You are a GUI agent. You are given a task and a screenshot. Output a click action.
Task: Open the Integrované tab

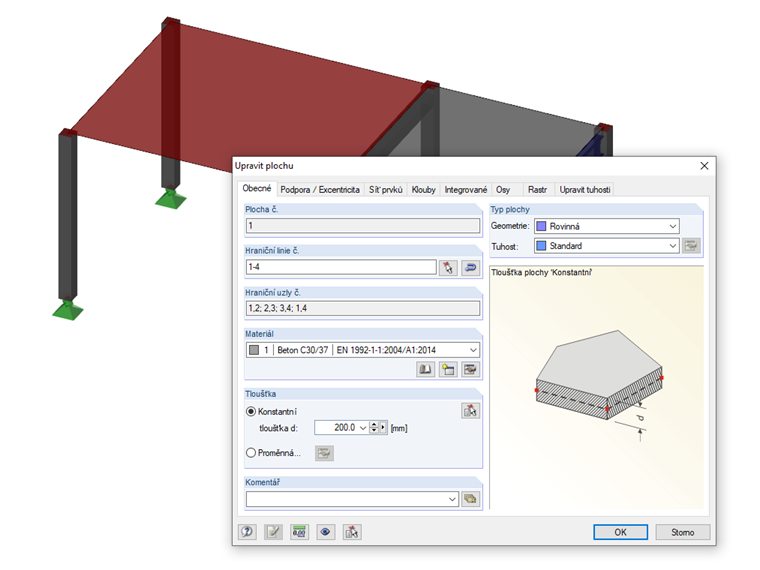click(466, 190)
